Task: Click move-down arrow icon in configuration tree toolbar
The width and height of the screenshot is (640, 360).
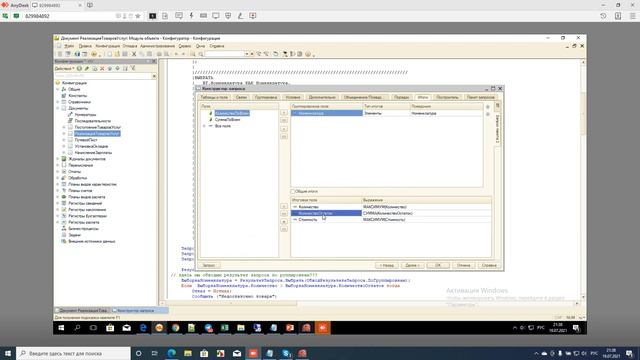Action: 118,68
